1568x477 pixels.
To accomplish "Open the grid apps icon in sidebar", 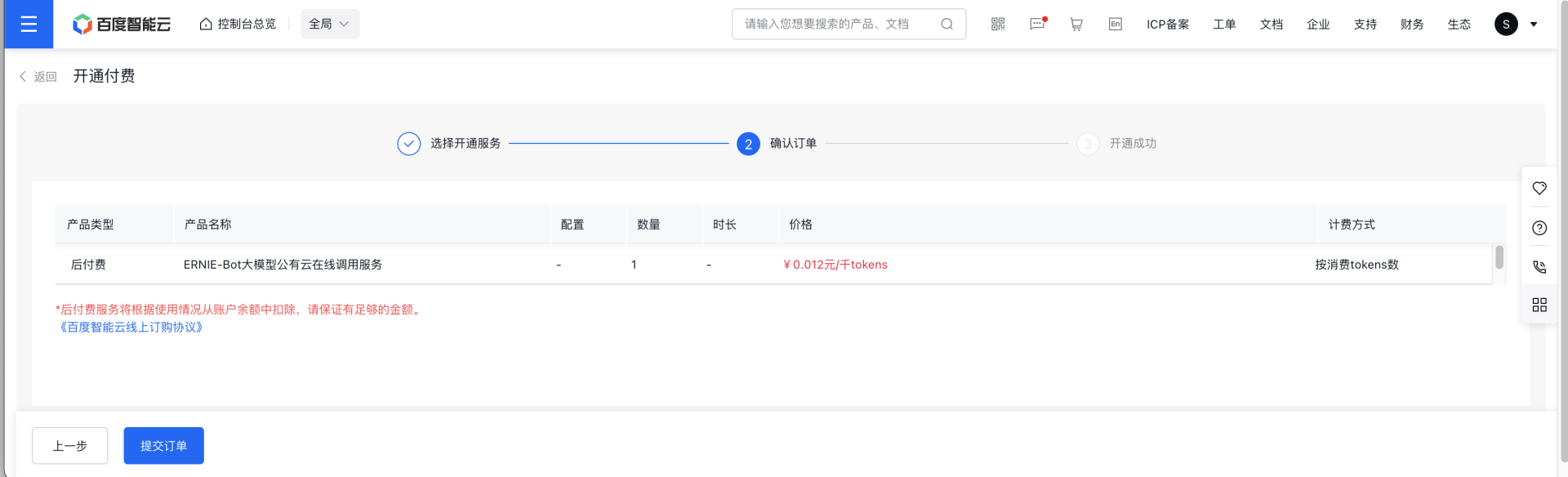I will tap(1539, 305).
